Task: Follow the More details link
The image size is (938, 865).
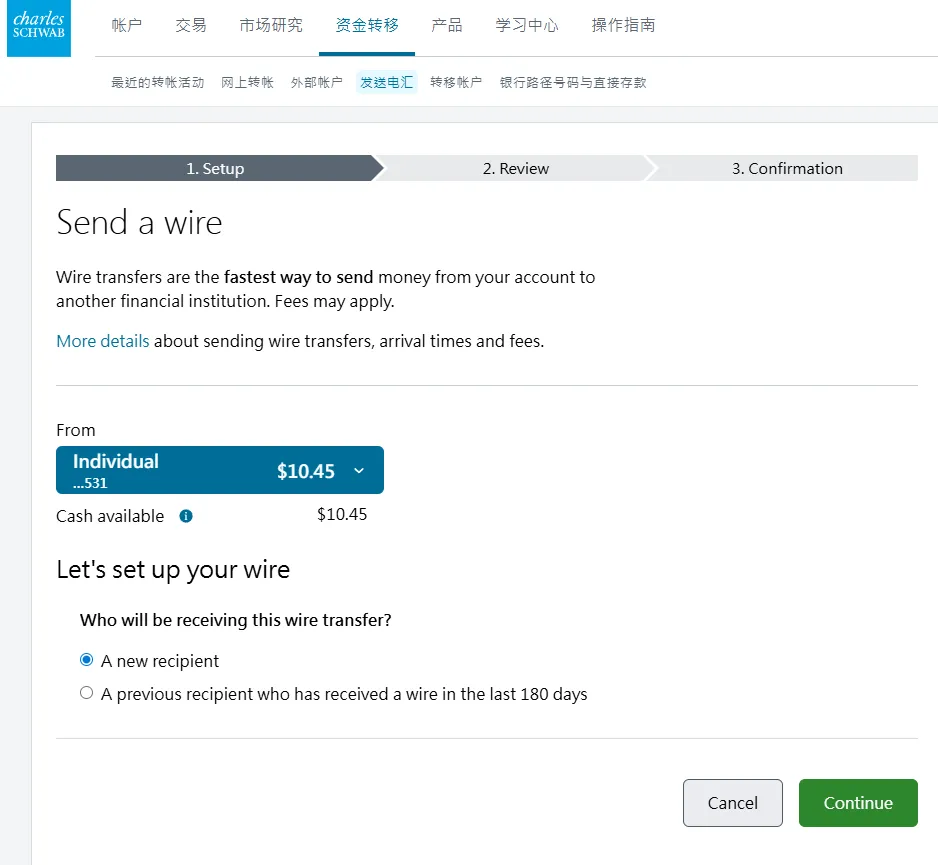Action: (x=102, y=341)
